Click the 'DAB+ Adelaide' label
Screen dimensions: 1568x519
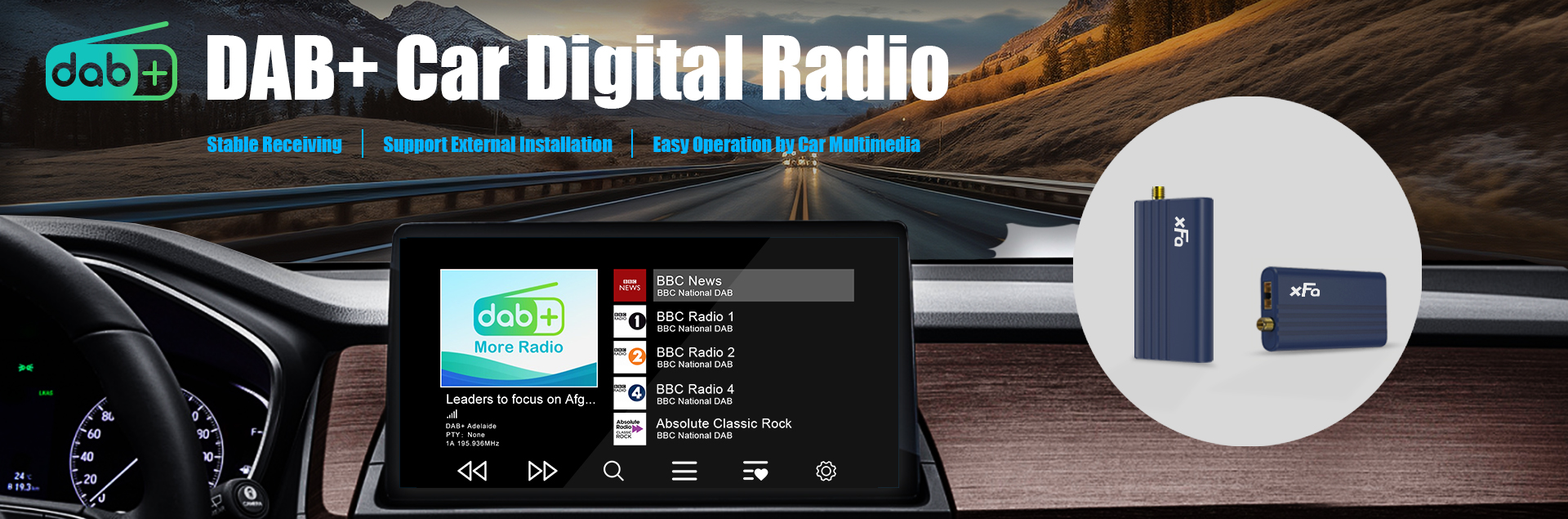point(470,426)
